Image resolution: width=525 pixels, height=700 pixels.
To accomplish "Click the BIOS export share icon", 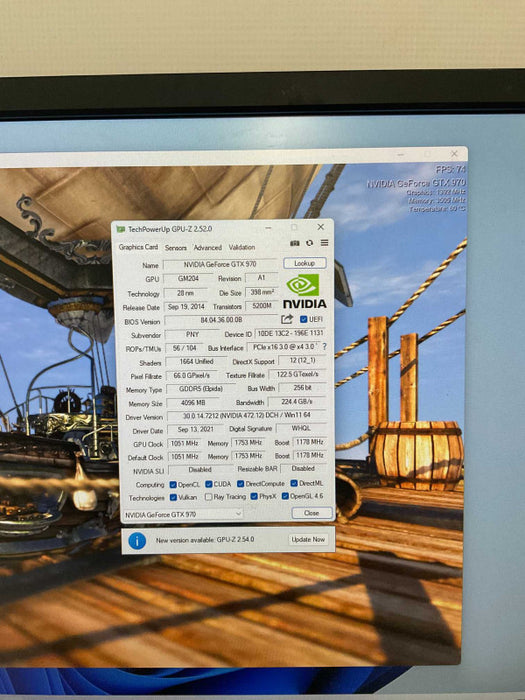I will (287, 319).
